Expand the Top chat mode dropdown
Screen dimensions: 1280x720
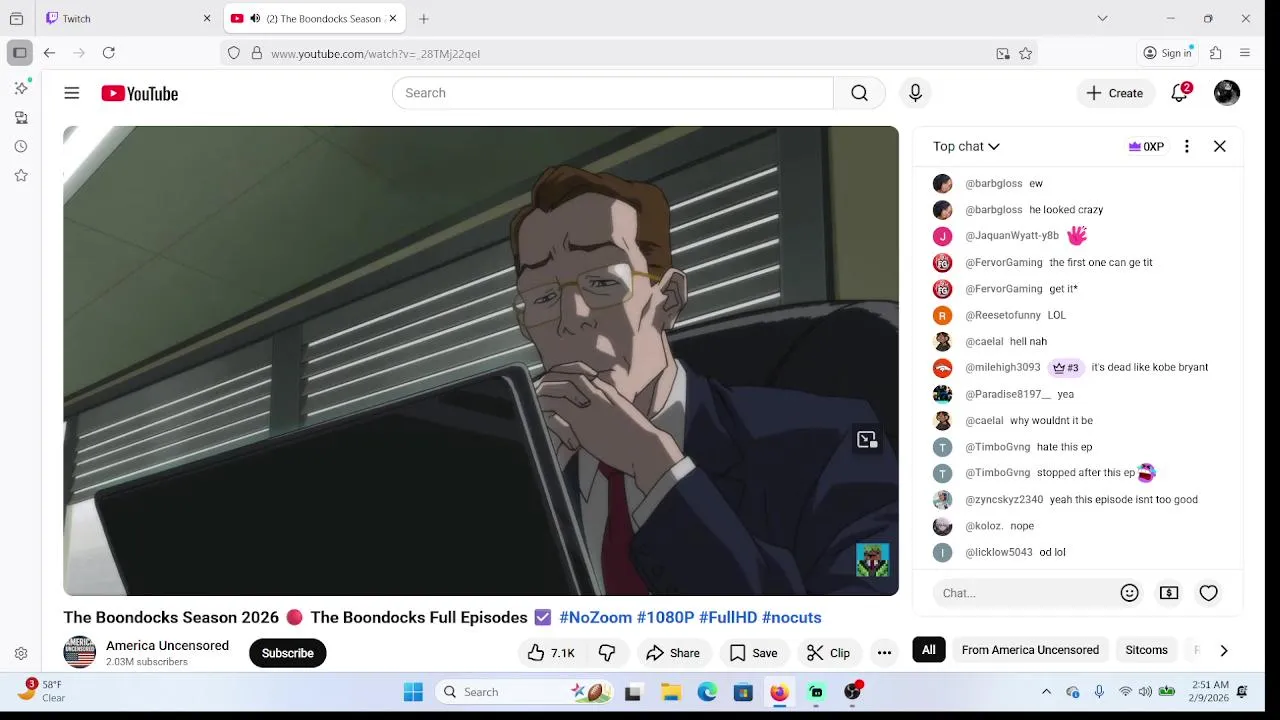point(966,146)
